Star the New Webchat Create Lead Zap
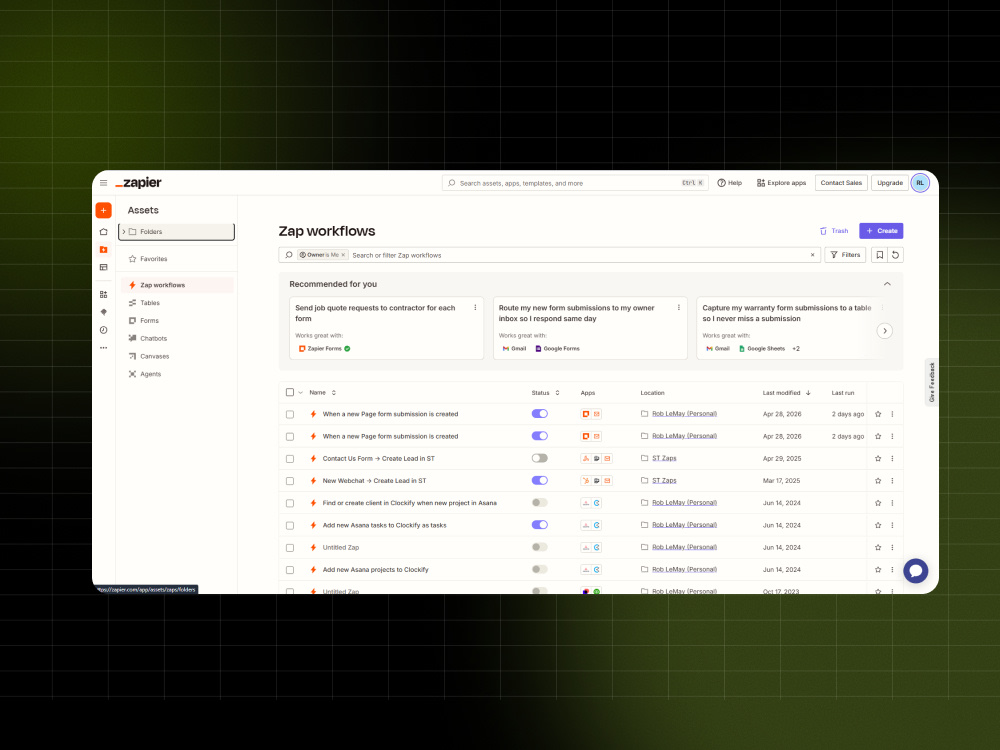Viewport: 1000px width, 750px height. tap(878, 481)
